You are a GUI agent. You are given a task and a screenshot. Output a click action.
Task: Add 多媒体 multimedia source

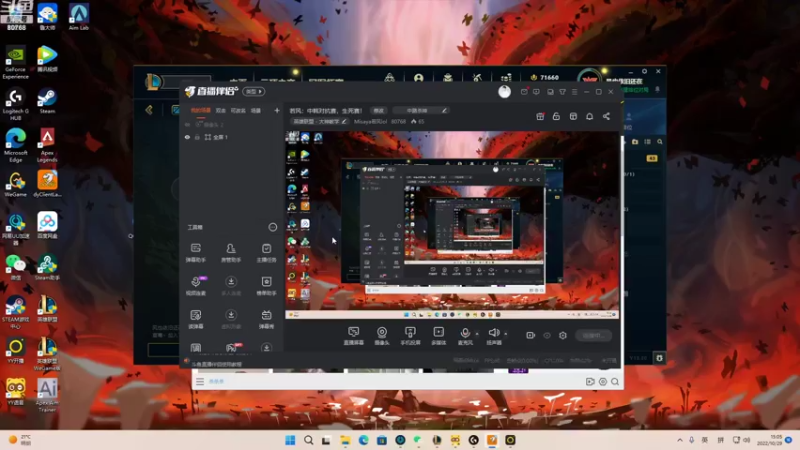pyautogui.click(x=438, y=336)
